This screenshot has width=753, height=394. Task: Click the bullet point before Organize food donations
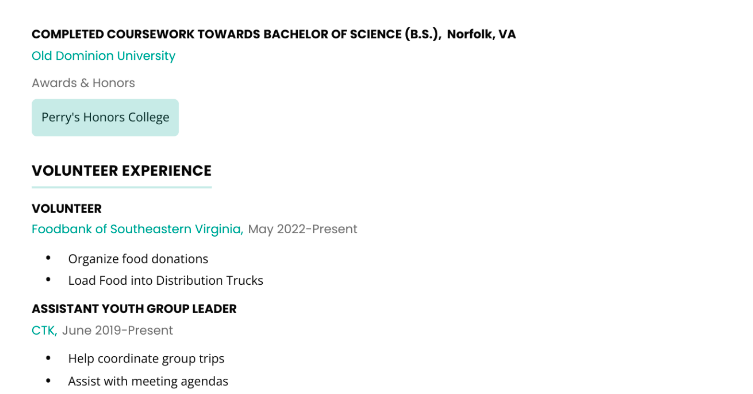tap(48, 258)
